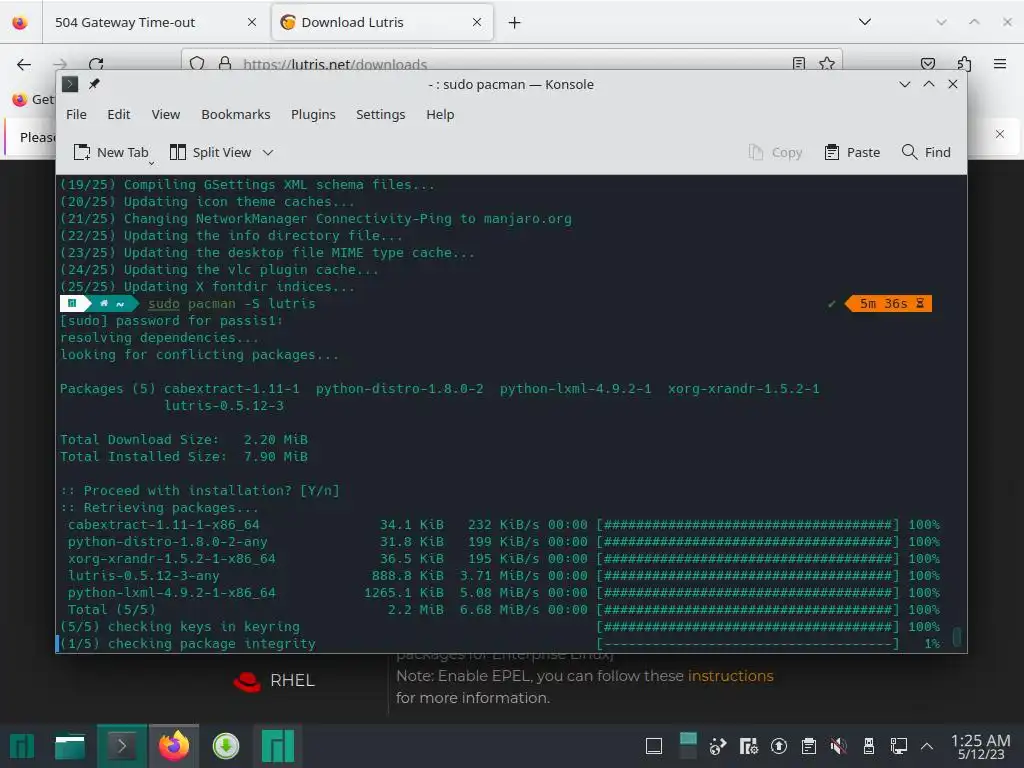
Task: Click the sudo pacman -S lutris command text
Action: pos(231,304)
